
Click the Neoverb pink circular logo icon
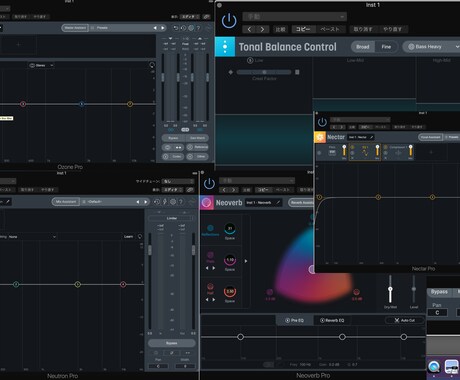point(206,202)
